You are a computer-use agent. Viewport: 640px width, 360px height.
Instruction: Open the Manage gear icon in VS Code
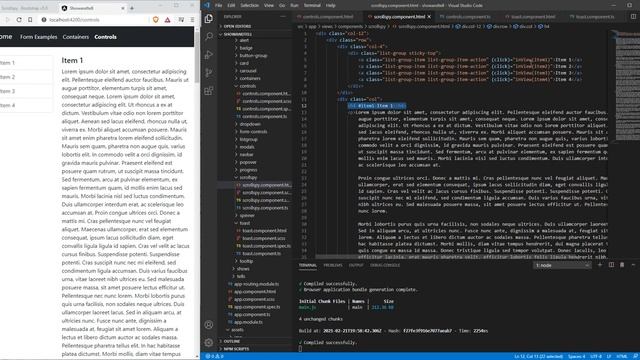click(209, 342)
